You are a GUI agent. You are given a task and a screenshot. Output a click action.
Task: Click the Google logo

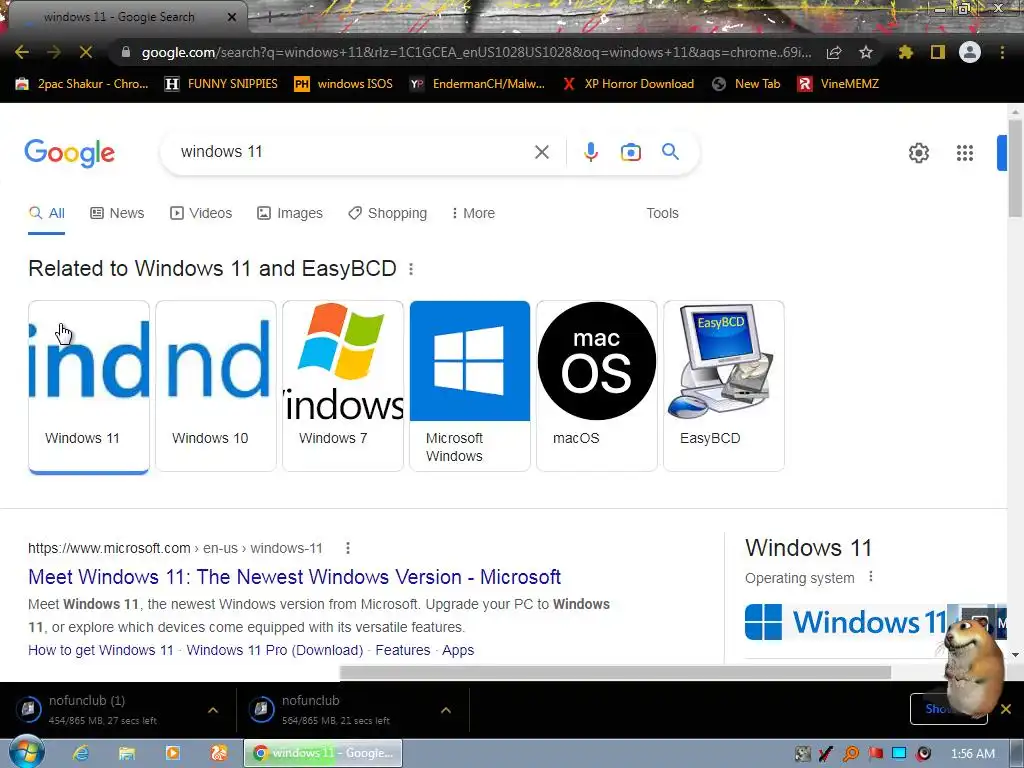click(x=69, y=153)
